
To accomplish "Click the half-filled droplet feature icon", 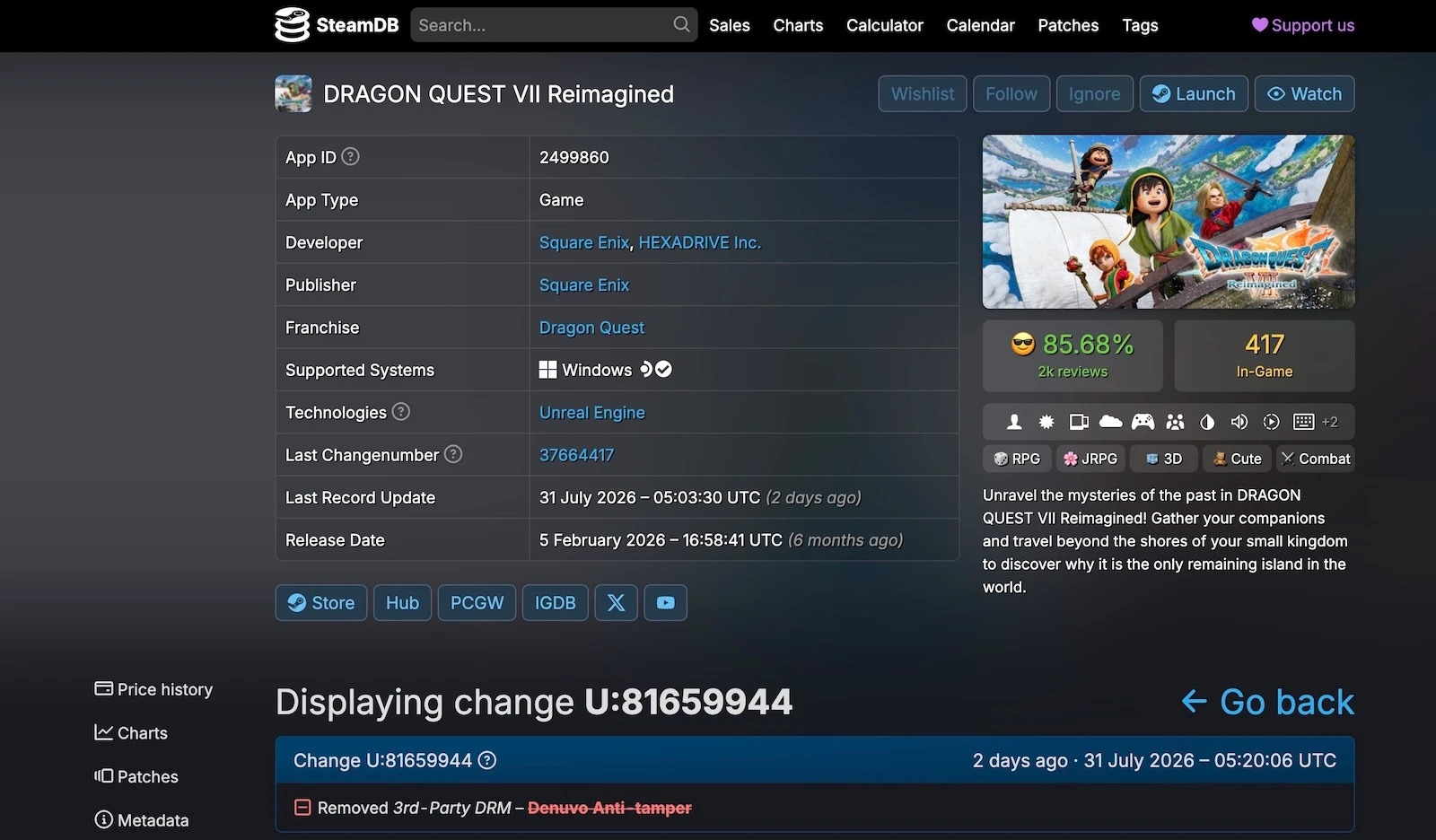I will tap(1207, 422).
